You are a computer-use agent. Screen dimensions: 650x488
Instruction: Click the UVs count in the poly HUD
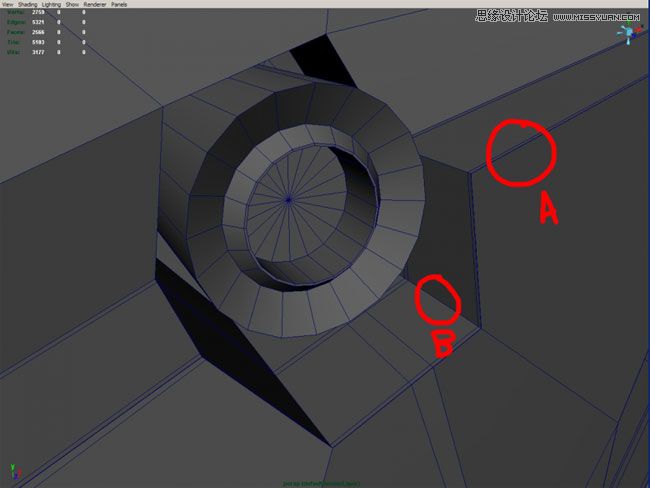coord(36,51)
